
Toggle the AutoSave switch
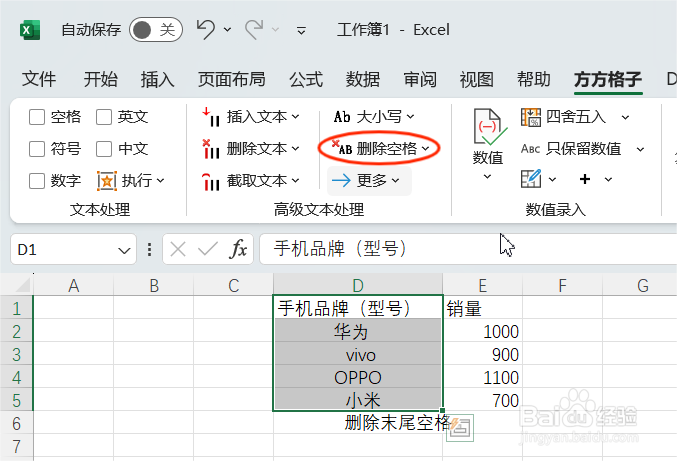click(x=156, y=30)
